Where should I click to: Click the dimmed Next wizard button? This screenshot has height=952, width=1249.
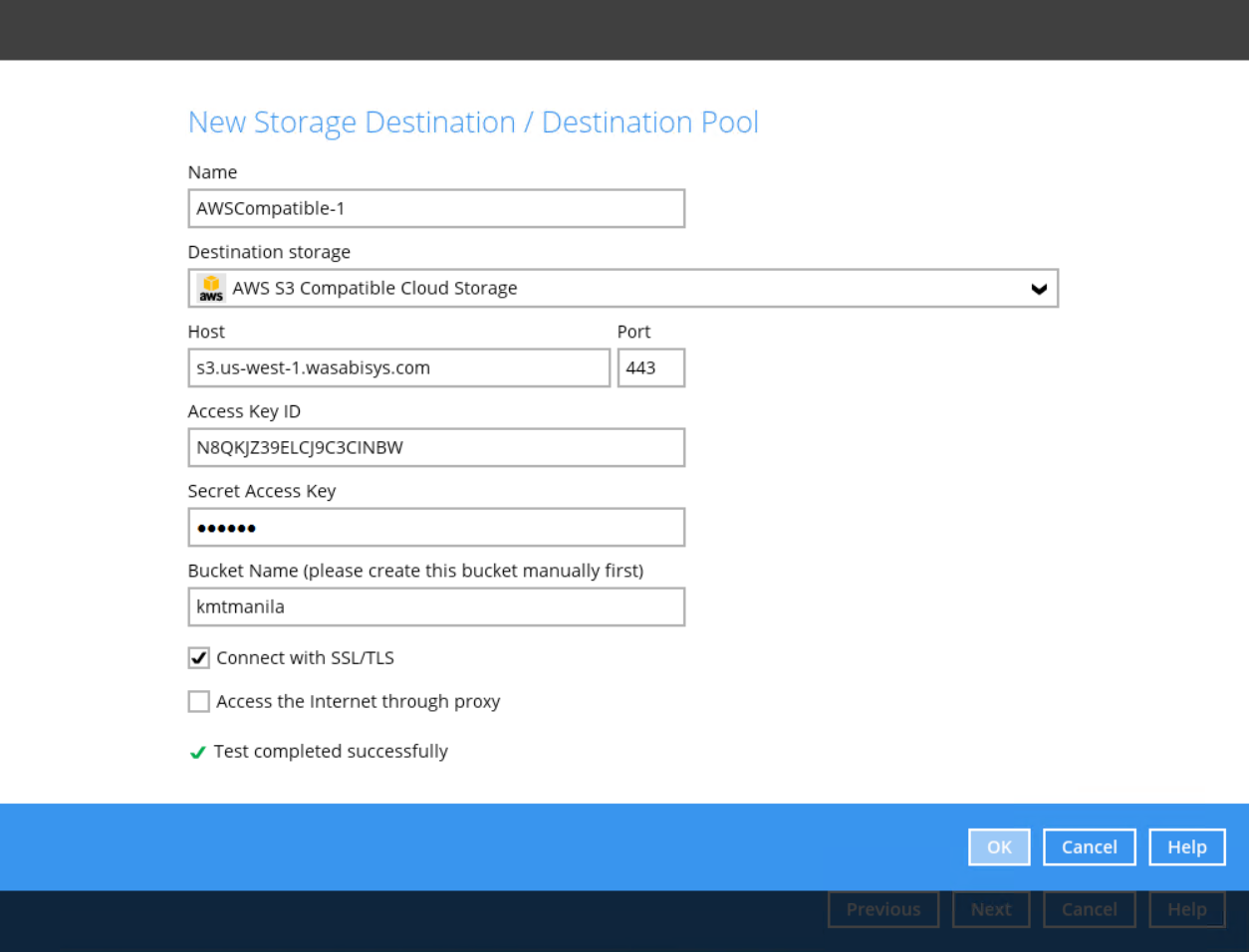tap(990, 909)
